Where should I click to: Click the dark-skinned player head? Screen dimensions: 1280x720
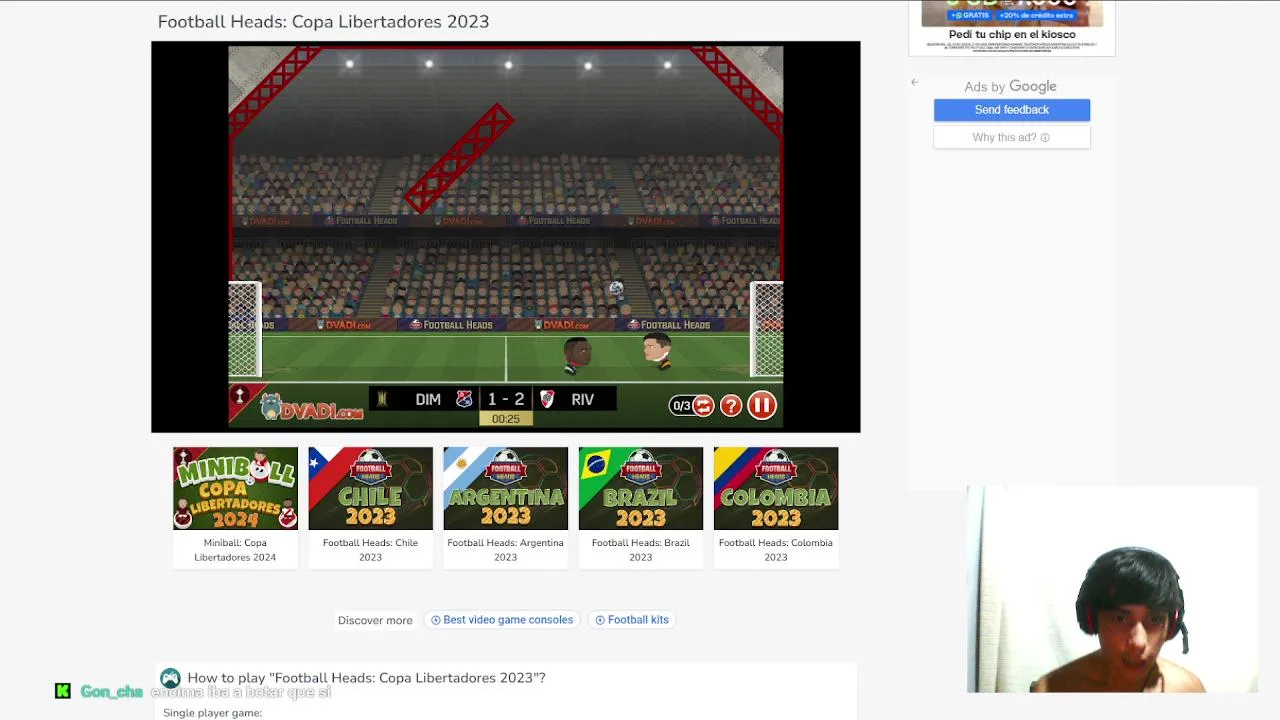[x=577, y=353]
